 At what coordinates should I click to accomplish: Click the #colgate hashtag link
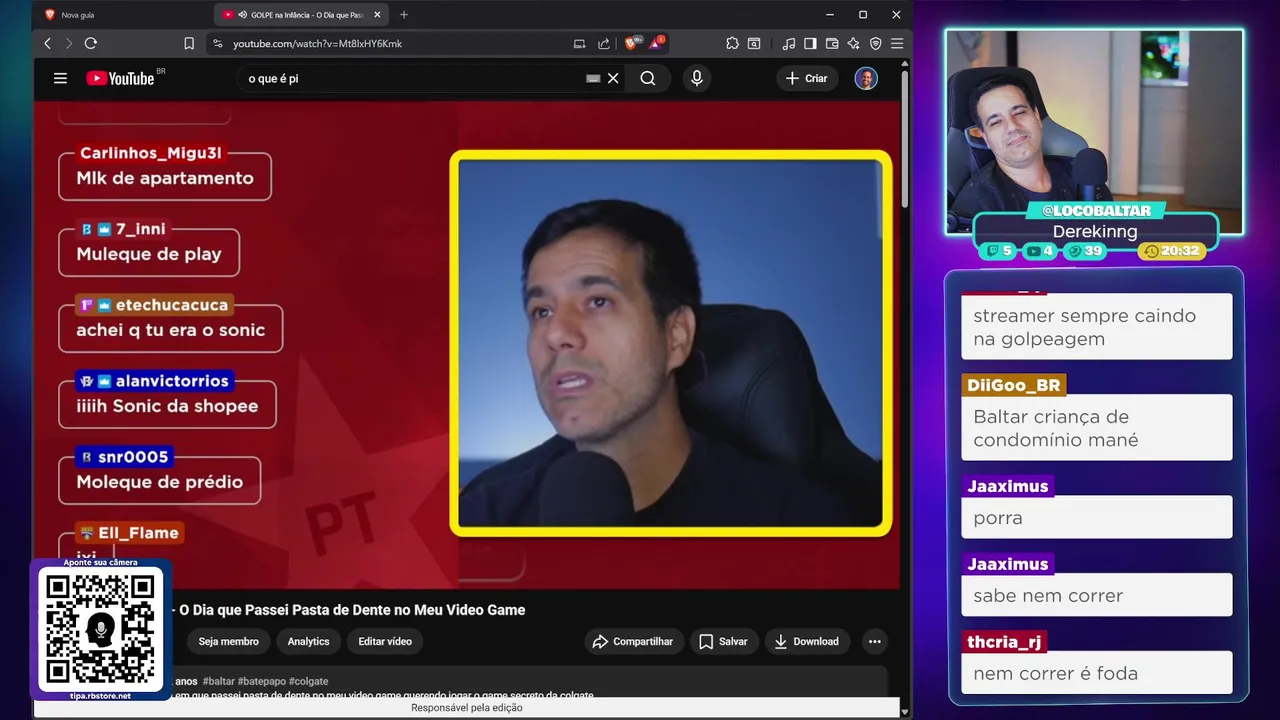(308, 681)
